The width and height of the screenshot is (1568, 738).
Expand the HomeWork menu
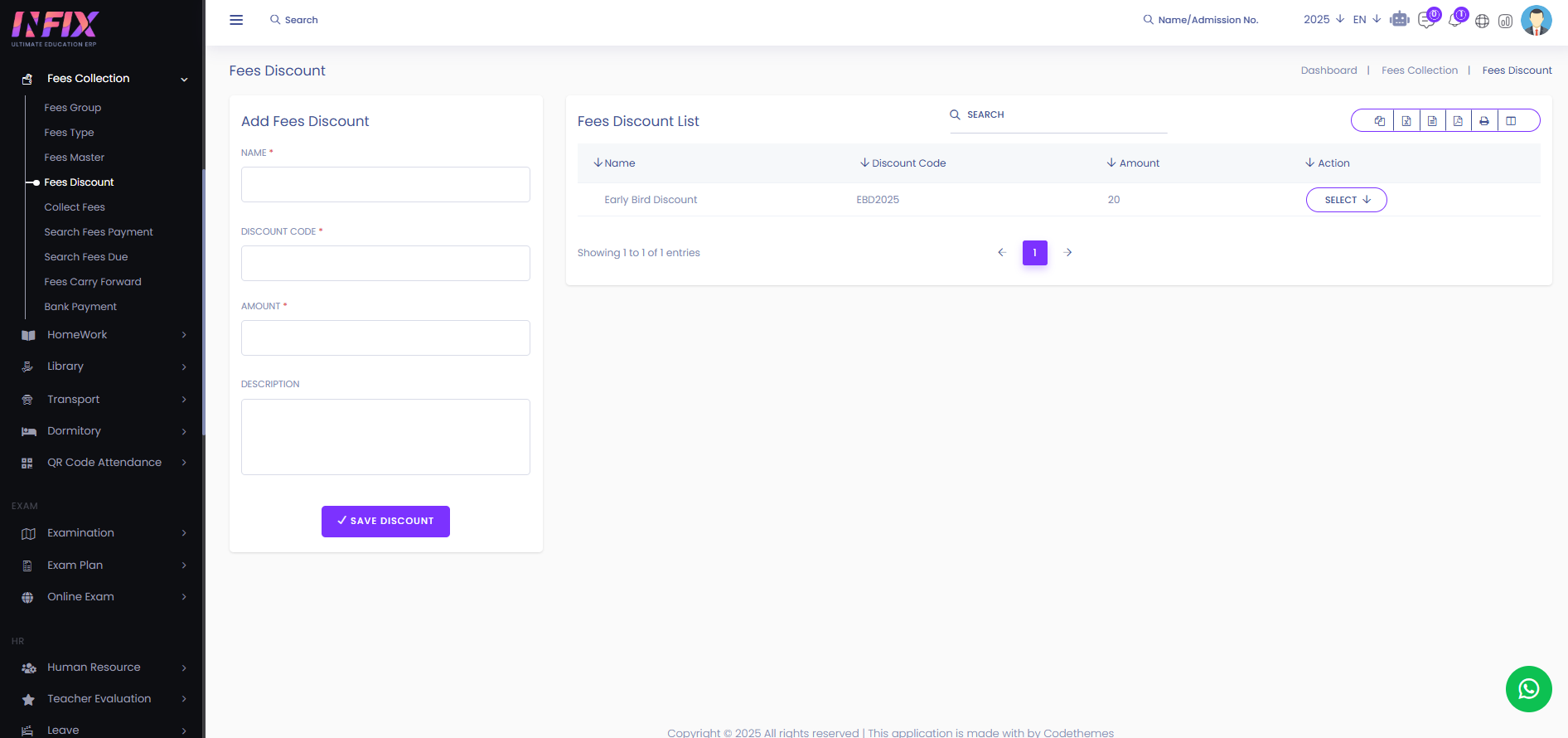point(104,335)
